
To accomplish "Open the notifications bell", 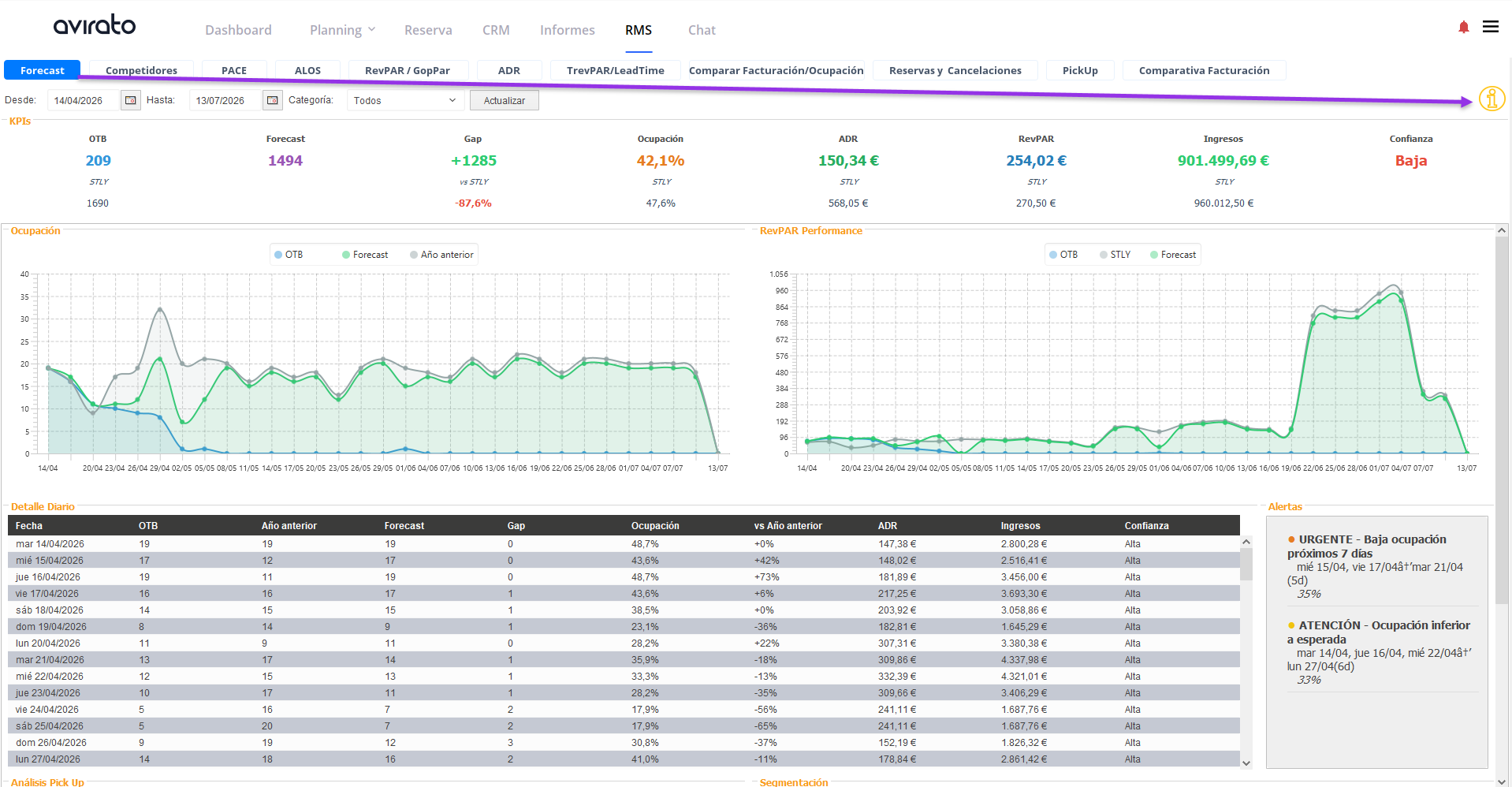I will pyautogui.click(x=1464, y=28).
